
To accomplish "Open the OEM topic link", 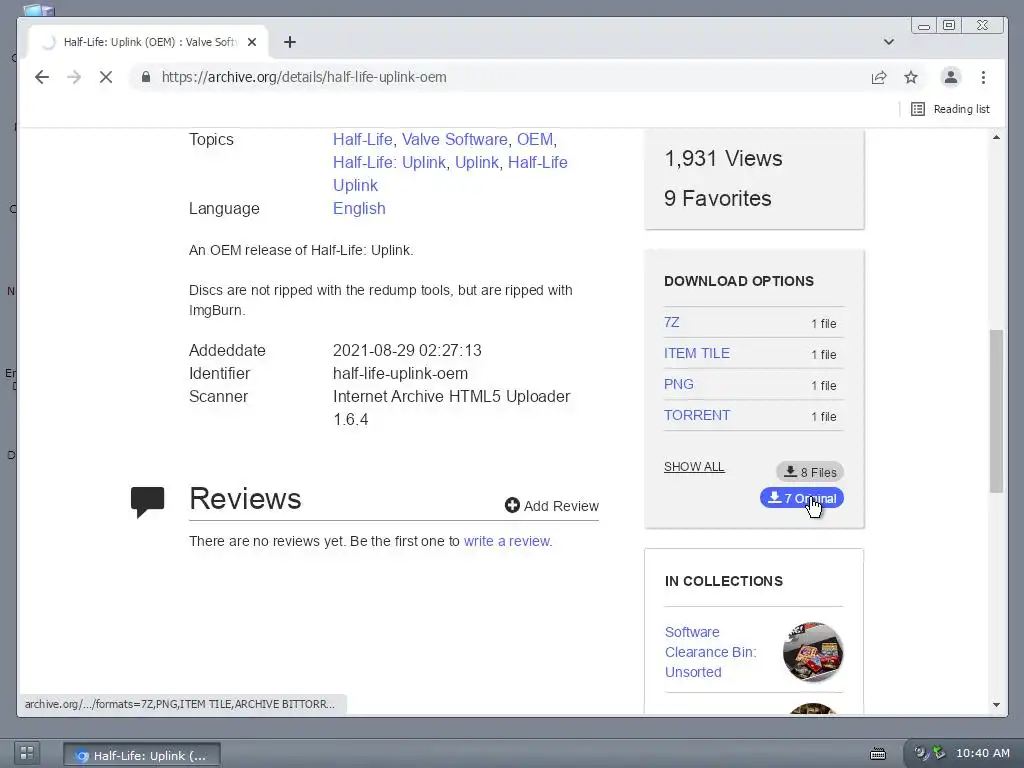I will [535, 139].
